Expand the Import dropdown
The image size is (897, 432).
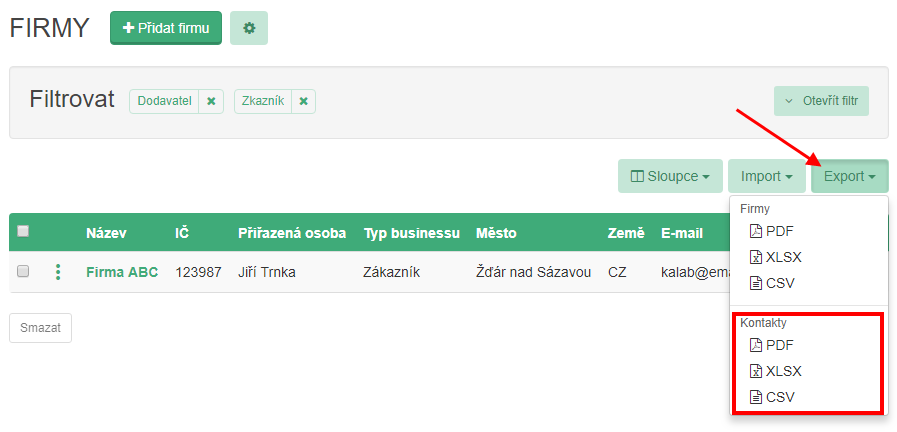coord(766,177)
